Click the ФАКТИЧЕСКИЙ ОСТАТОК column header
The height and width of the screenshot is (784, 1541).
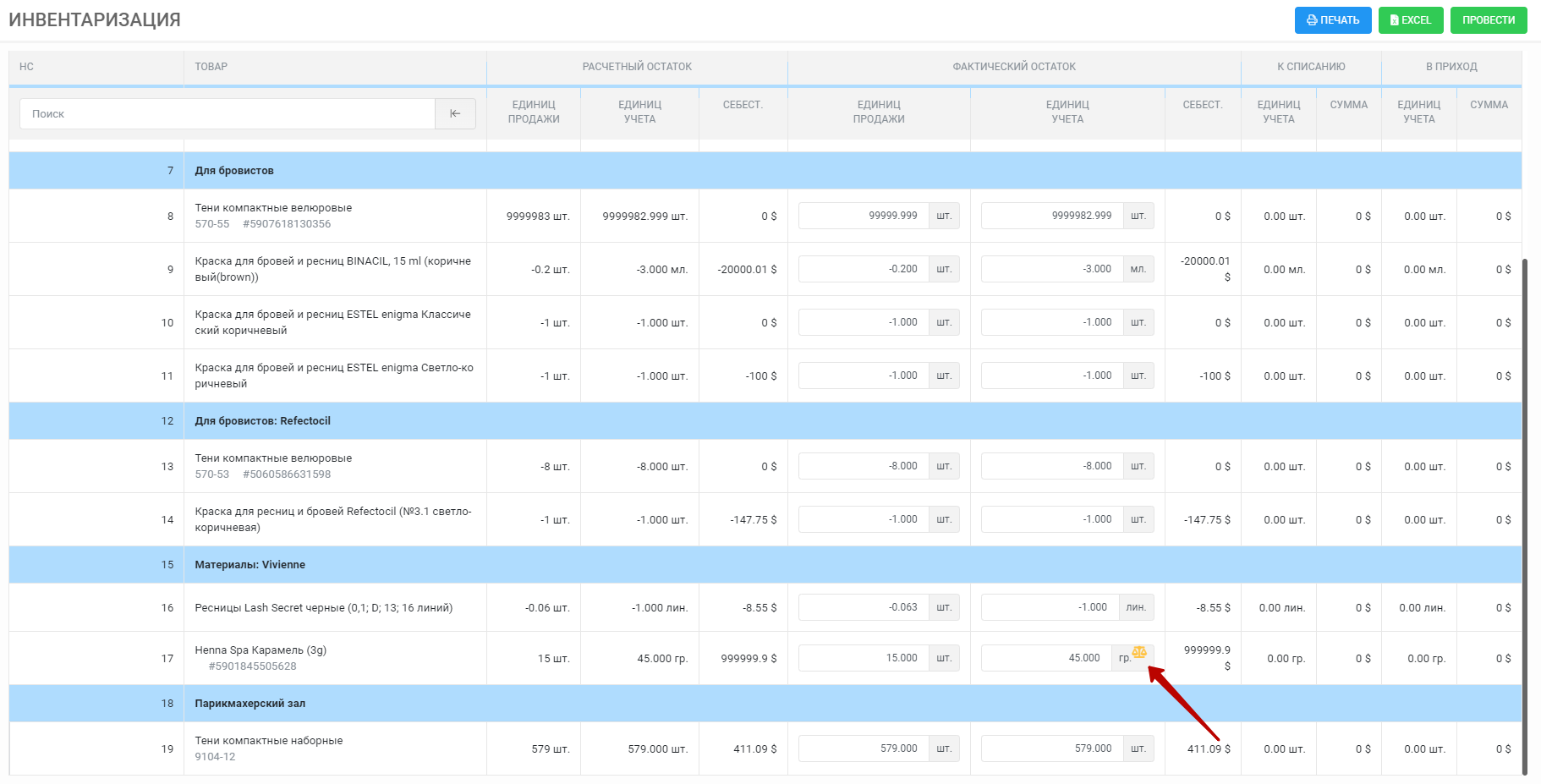[x=1014, y=67]
